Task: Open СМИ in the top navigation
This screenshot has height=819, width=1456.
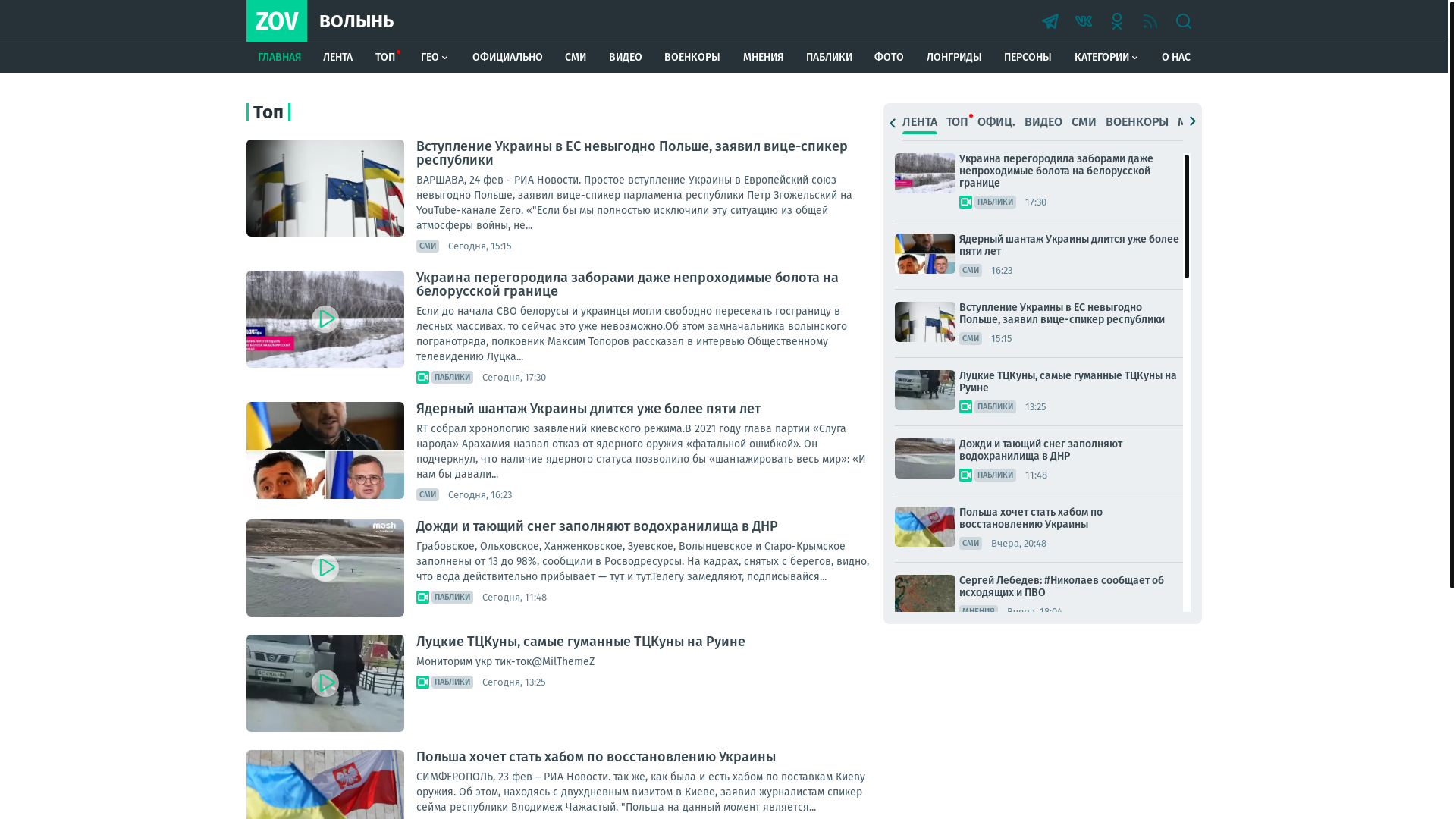Action: click(576, 58)
